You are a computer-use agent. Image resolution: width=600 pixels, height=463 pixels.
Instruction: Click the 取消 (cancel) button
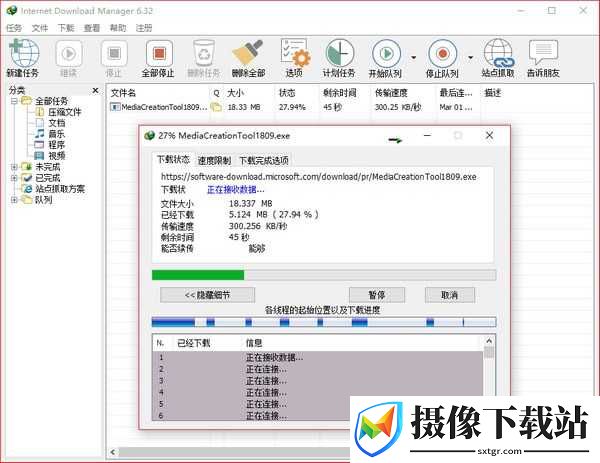point(450,295)
